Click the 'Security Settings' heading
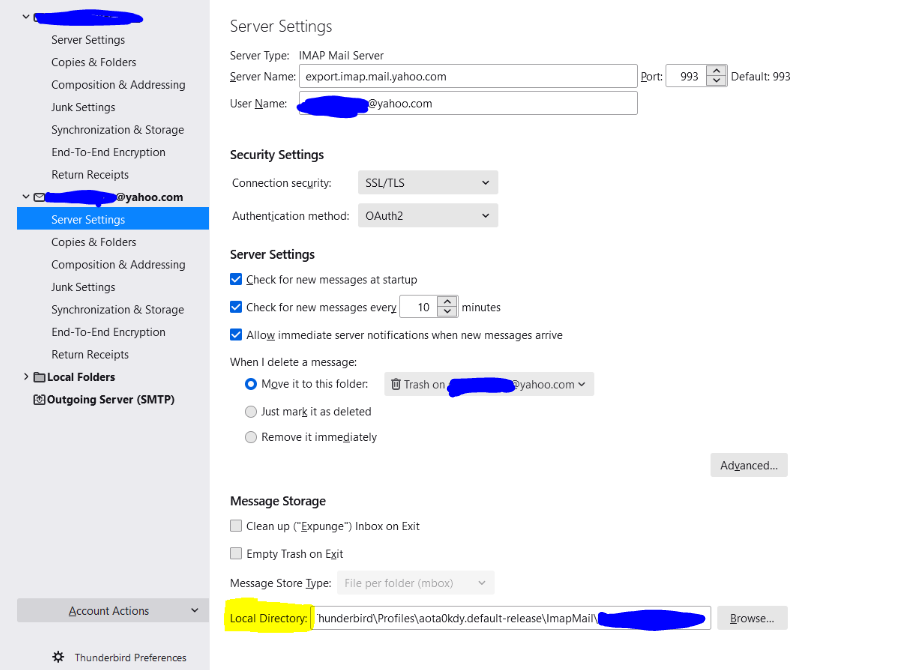This screenshot has width=918, height=670. [x=277, y=155]
